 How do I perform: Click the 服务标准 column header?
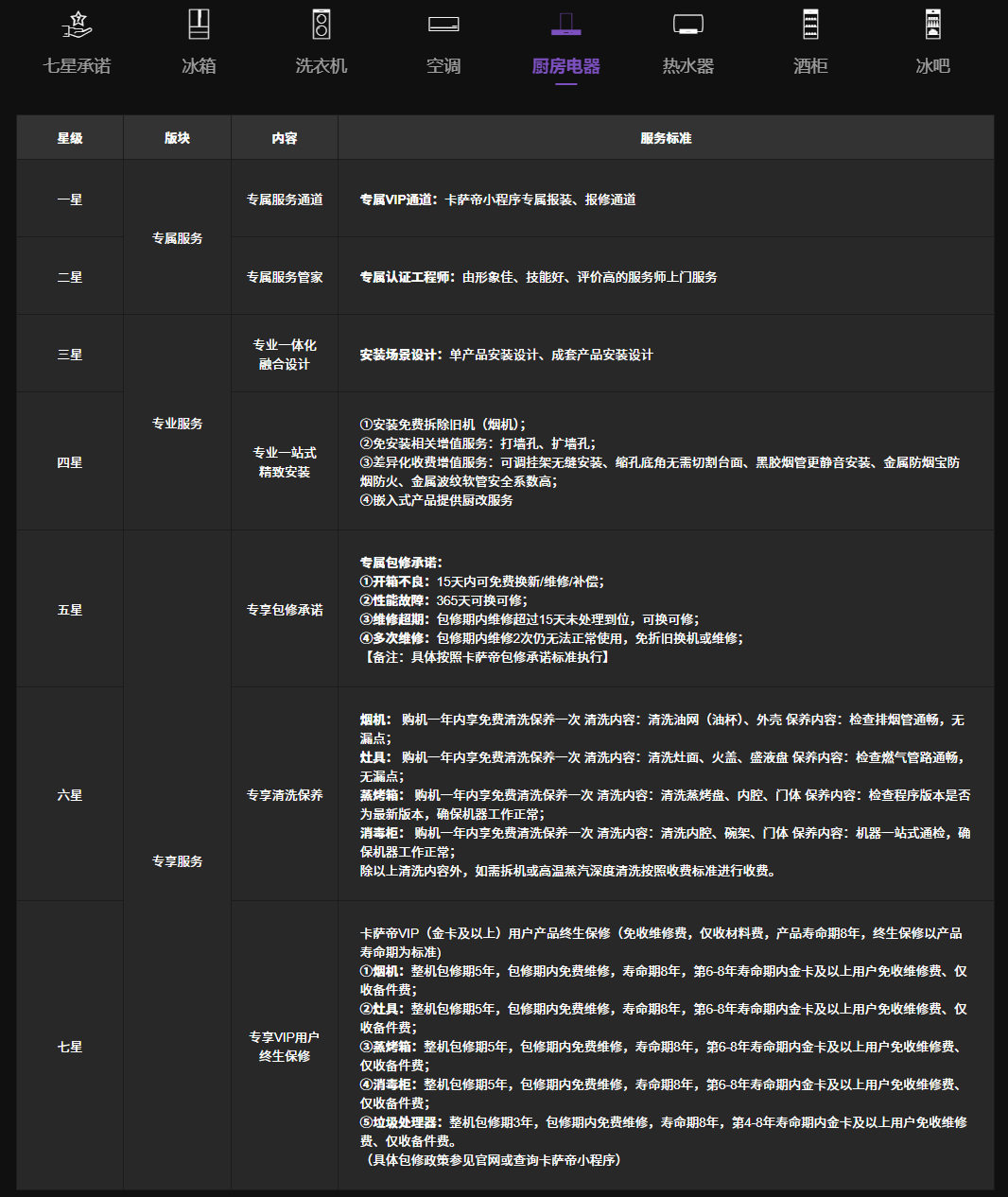click(x=666, y=138)
